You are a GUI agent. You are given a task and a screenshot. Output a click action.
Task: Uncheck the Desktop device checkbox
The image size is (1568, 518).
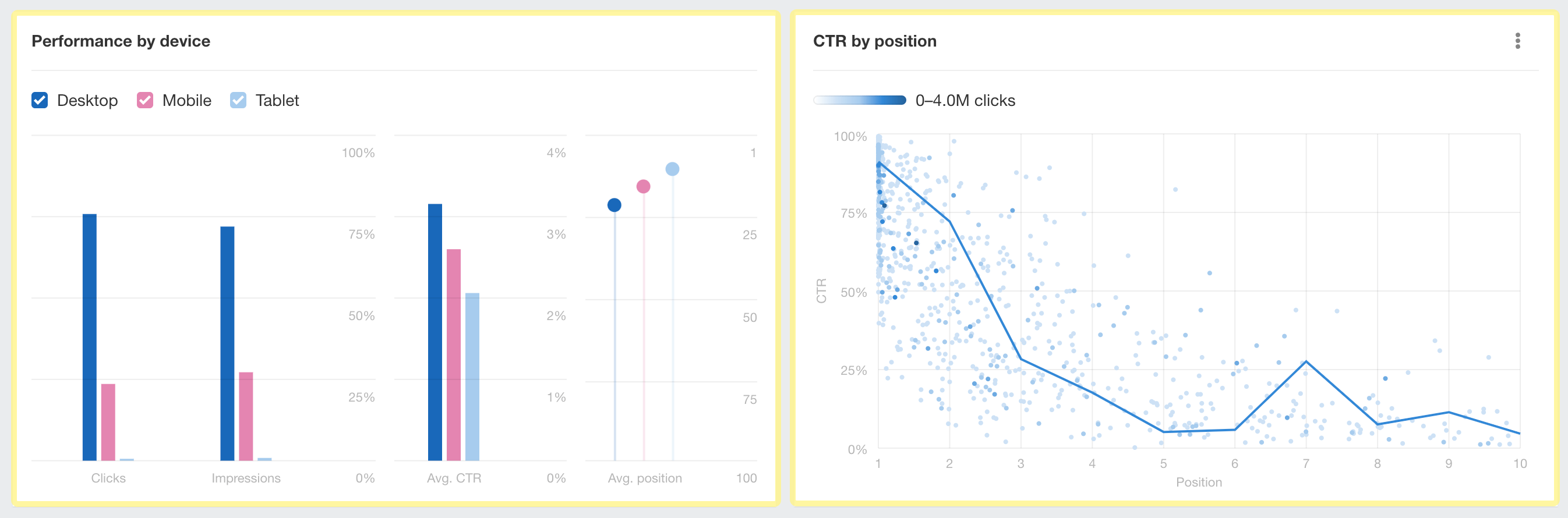39,100
